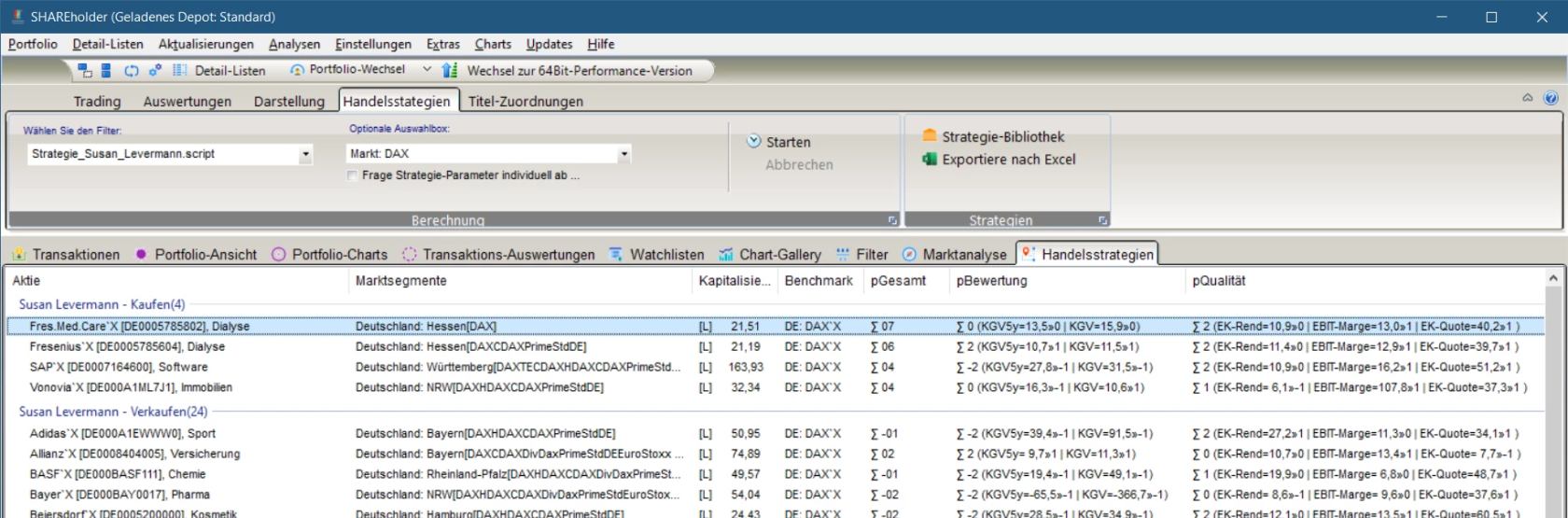
Task: Open the Portfolio menu
Action: [33, 44]
